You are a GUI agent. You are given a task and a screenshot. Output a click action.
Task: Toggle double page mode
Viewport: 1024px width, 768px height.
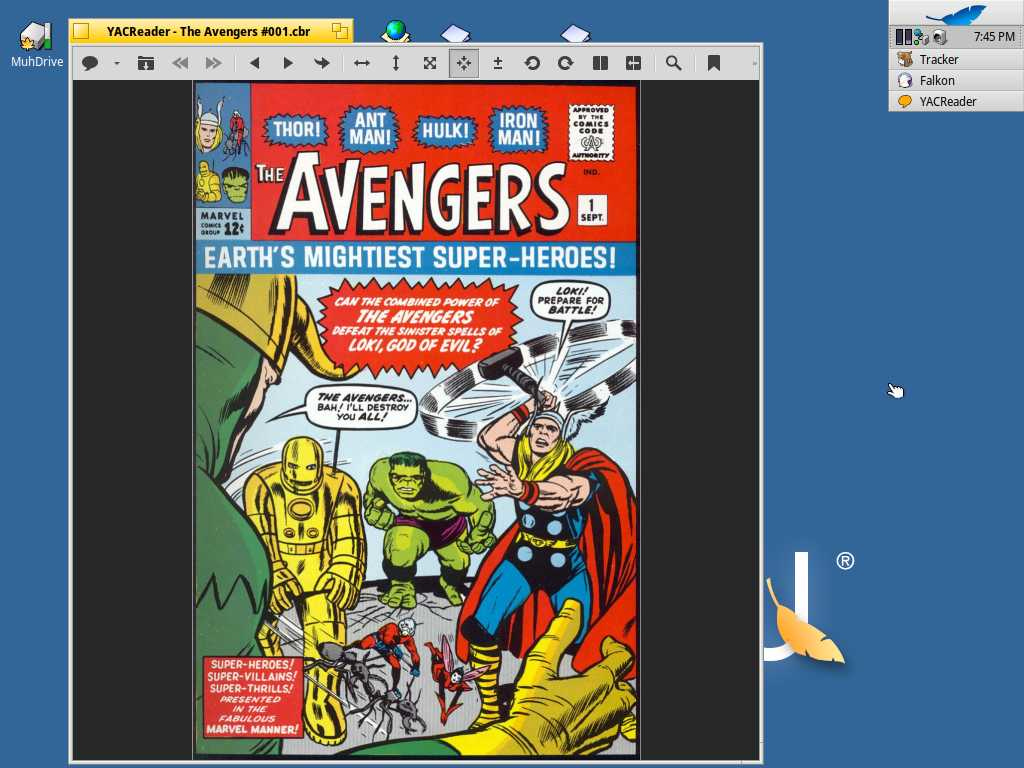point(600,63)
